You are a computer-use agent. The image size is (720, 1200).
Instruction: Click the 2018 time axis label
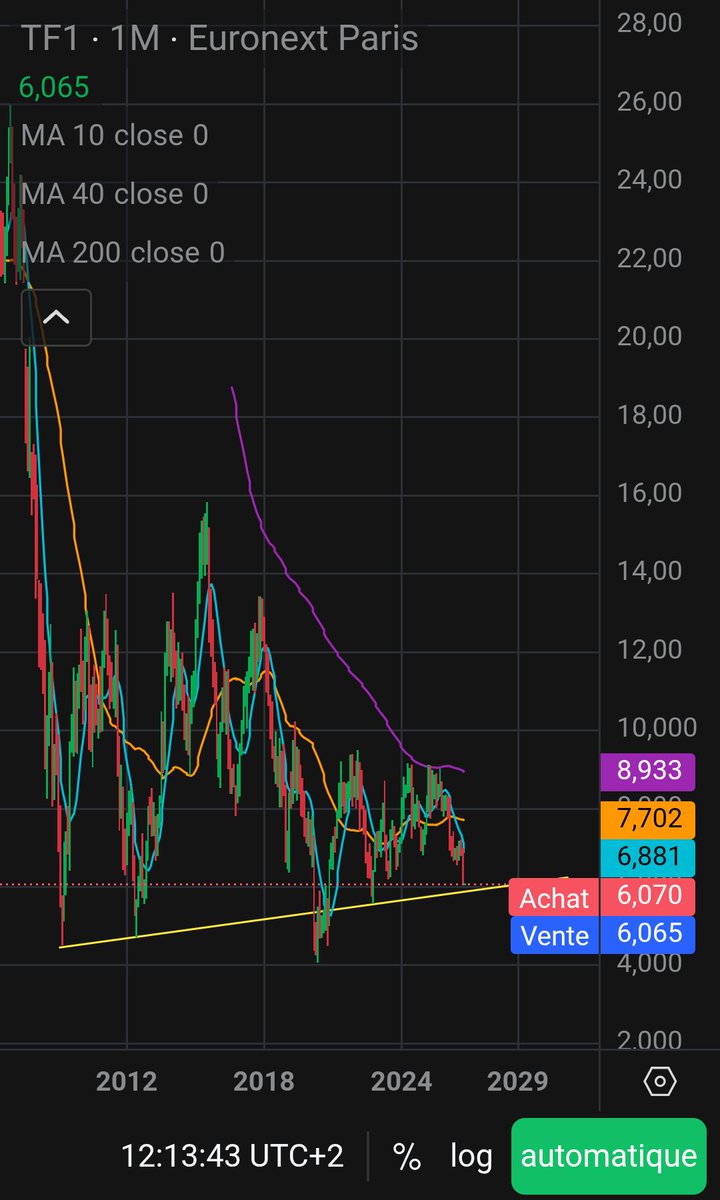264,1081
